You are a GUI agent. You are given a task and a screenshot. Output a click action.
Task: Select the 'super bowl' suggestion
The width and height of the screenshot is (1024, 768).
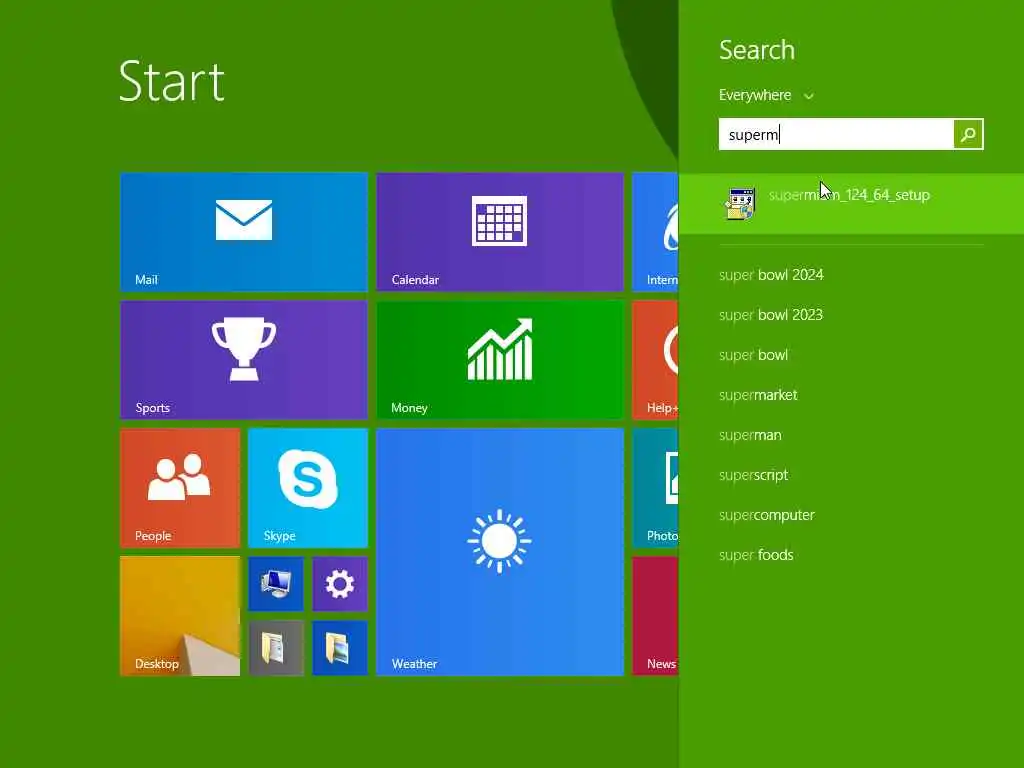[754, 355]
